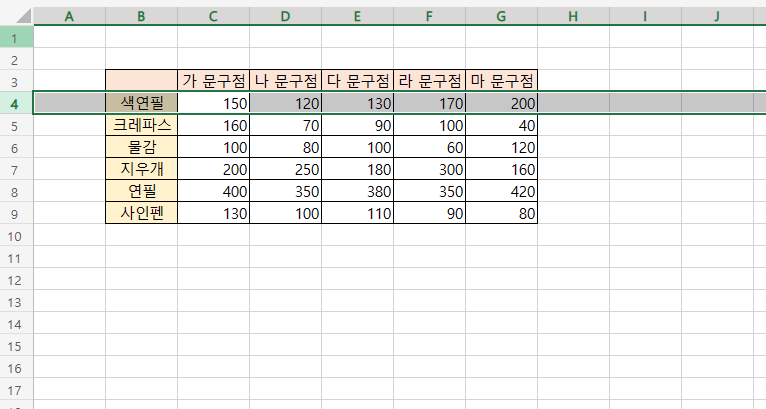This screenshot has height=409, width=766.
Task: Click the '크레파스' row label cell
Action: (x=141, y=125)
